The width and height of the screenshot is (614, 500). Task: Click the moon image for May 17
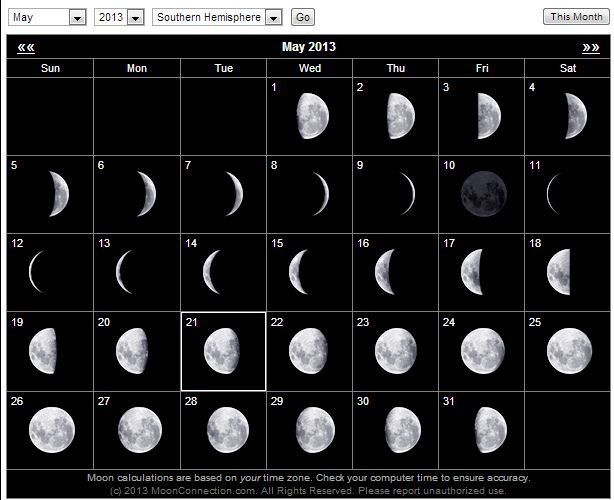click(x=472, y=272)
